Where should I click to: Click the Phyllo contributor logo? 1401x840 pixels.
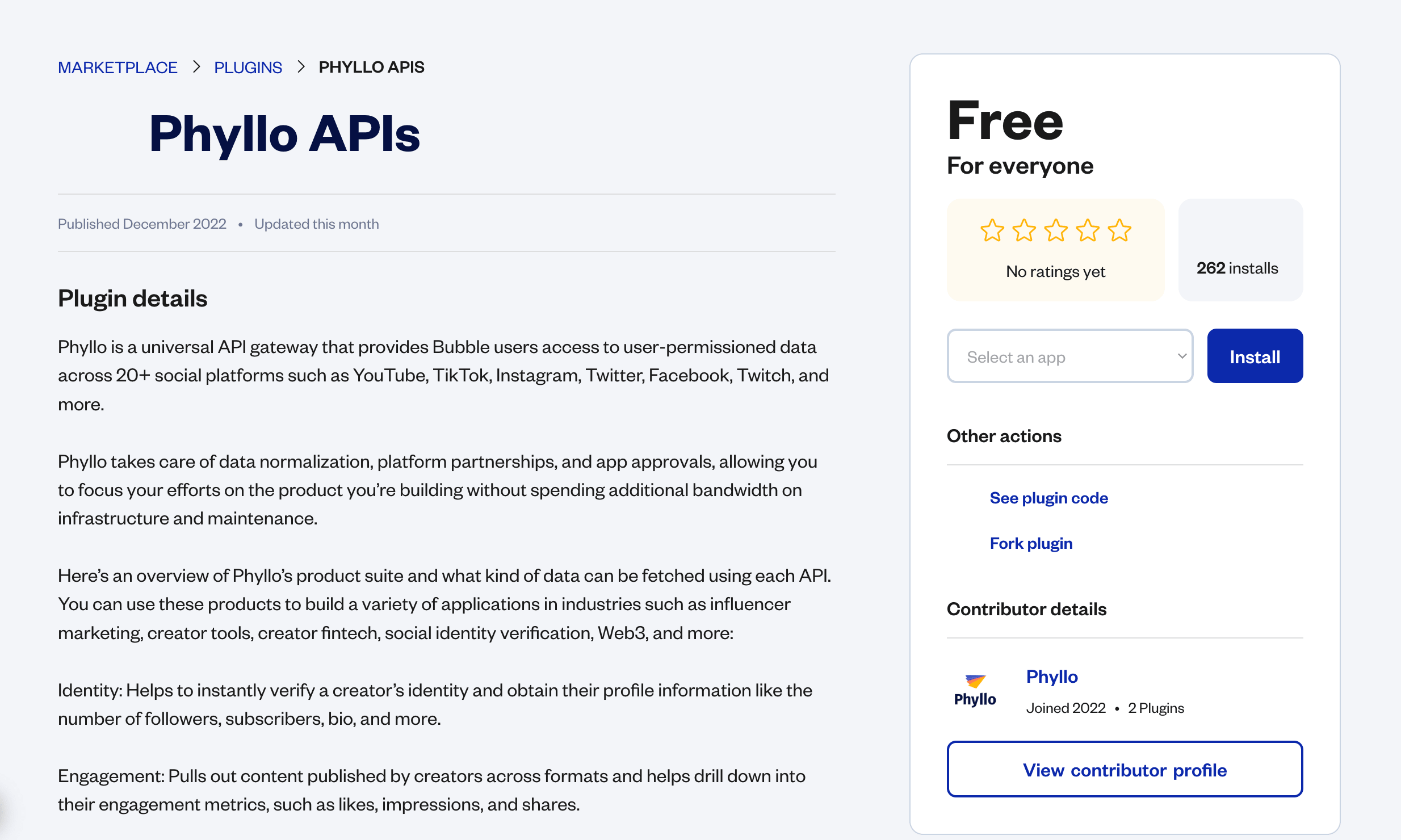975,690
